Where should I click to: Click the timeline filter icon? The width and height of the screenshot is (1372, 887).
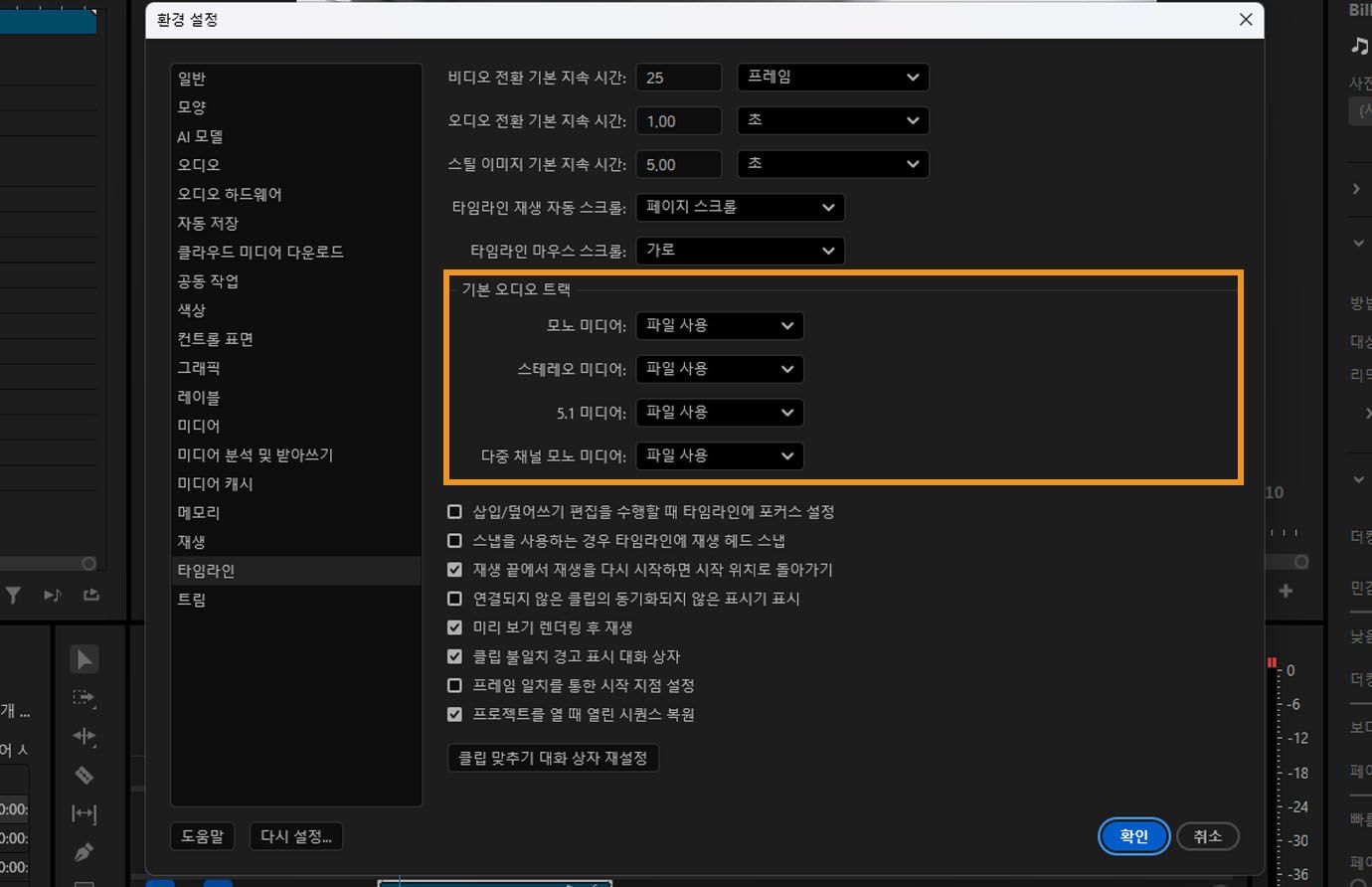tap(13, 595)
